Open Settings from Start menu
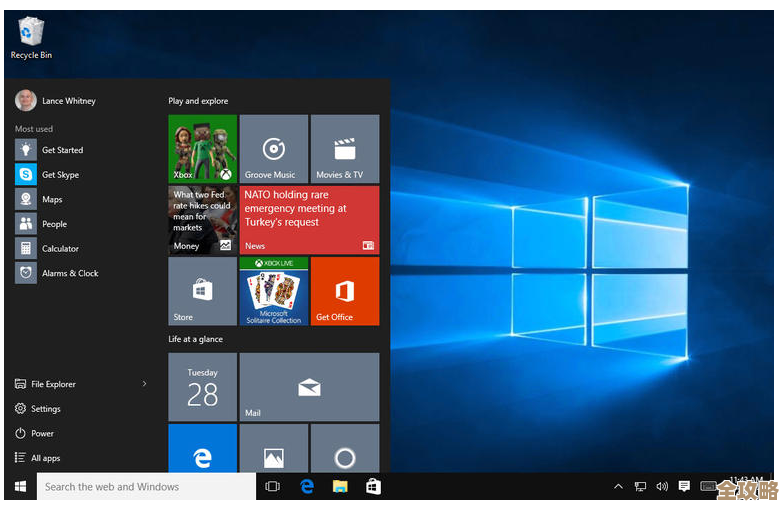 (38, 408)
